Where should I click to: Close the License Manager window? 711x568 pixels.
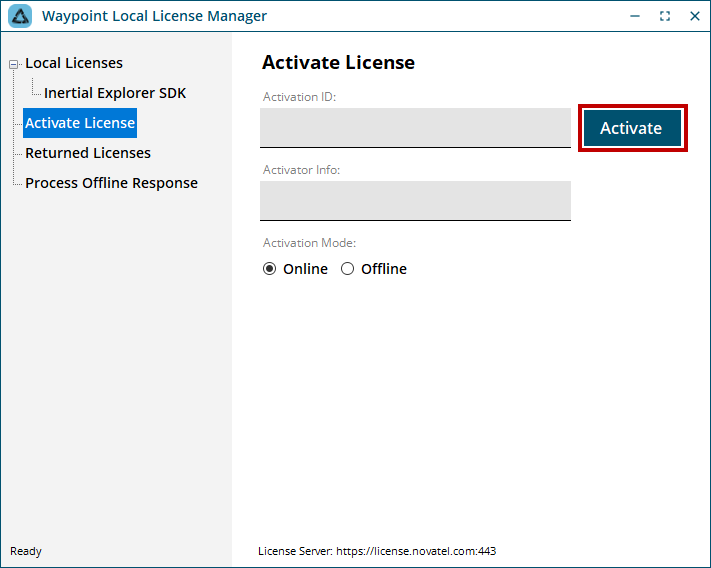coord(695,16)
